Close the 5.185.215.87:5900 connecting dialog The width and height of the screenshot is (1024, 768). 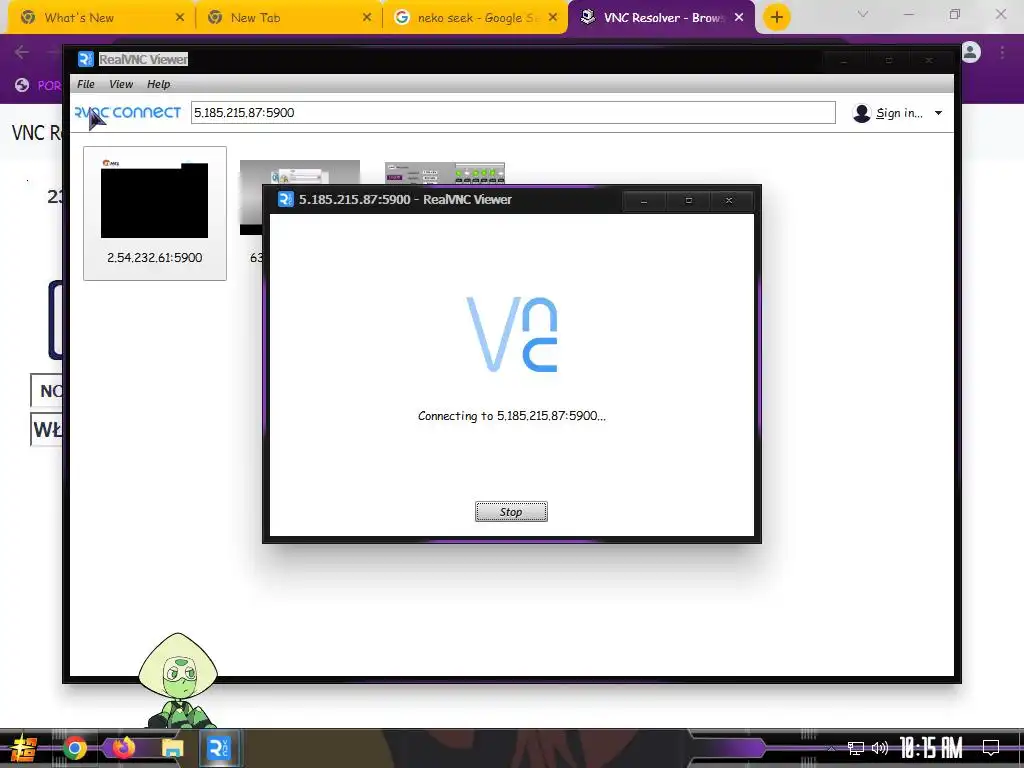pos(729,200)
